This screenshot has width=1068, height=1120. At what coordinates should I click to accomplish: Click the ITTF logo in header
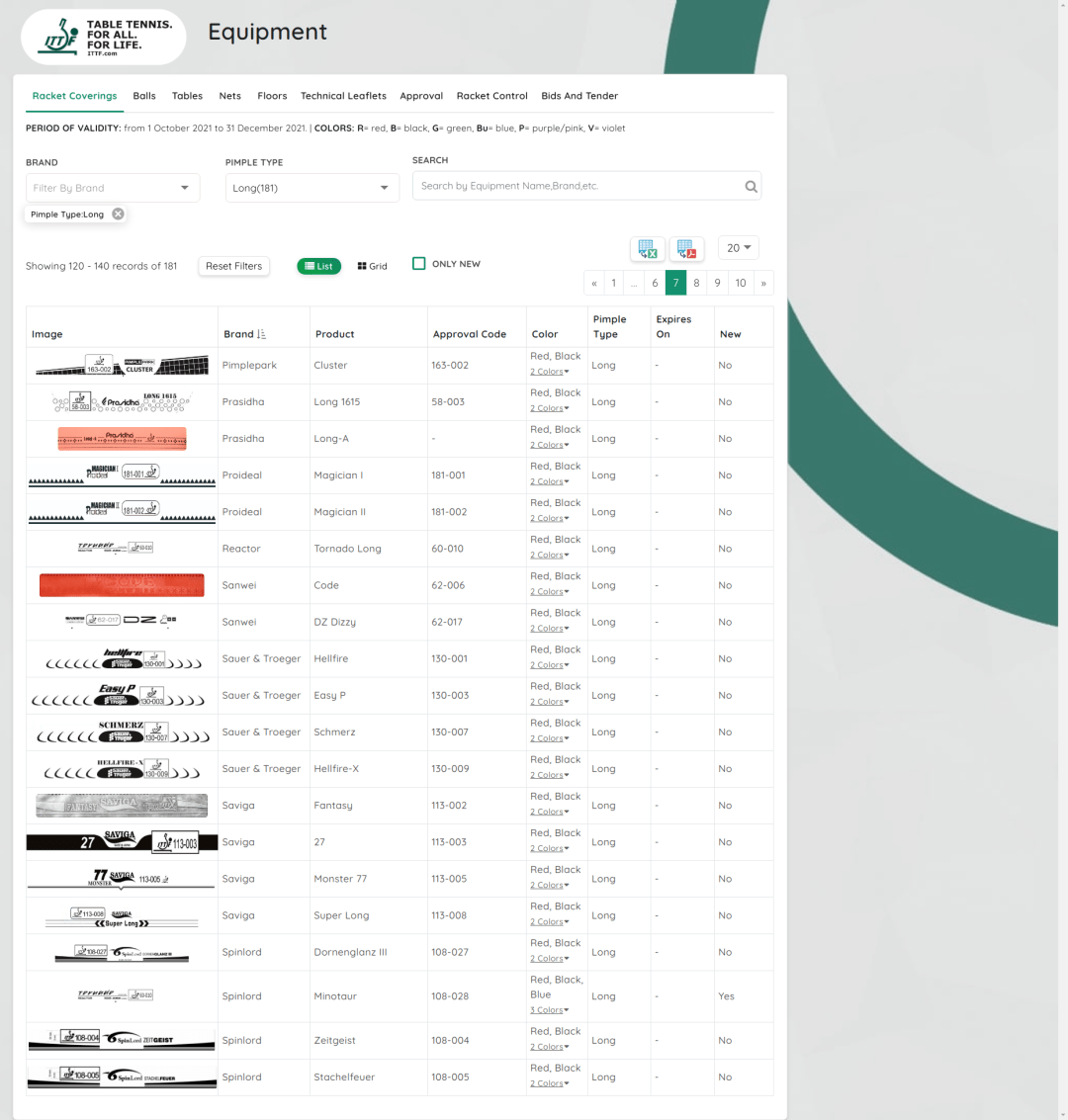(x=104, y=38)
